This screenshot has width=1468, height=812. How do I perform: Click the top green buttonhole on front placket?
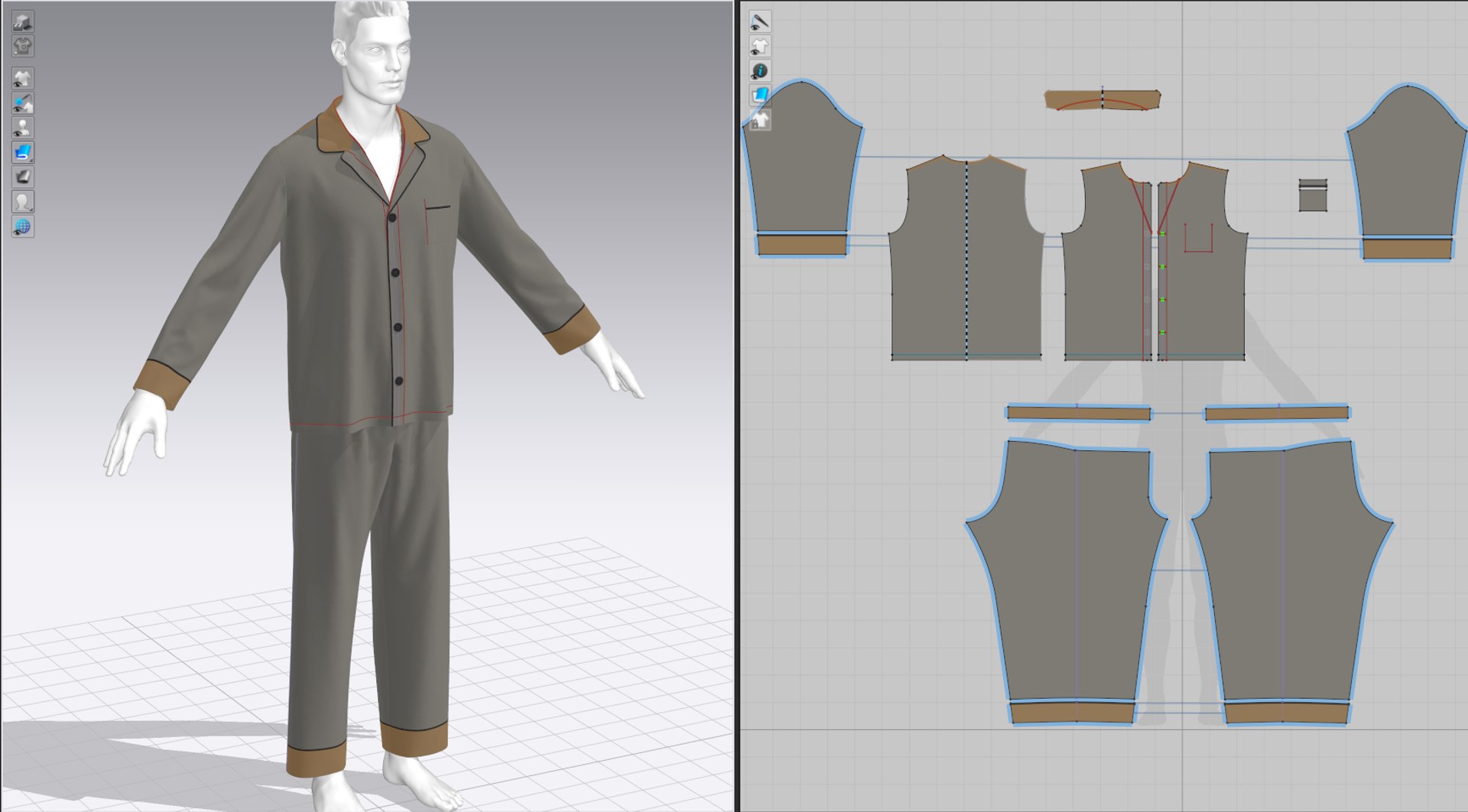coord(1162,233)
